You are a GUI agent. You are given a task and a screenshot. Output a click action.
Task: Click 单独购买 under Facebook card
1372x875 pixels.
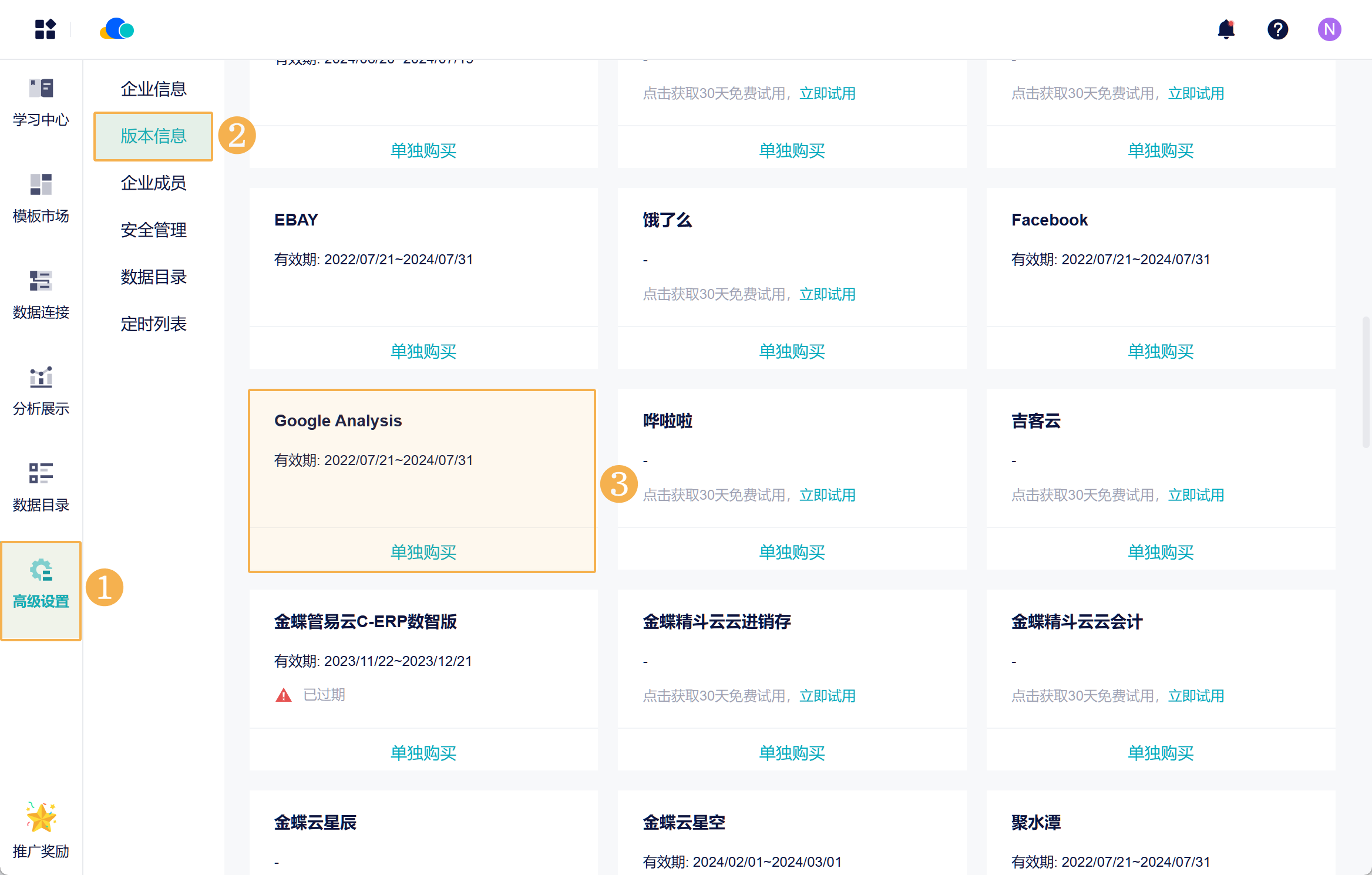1161,351
